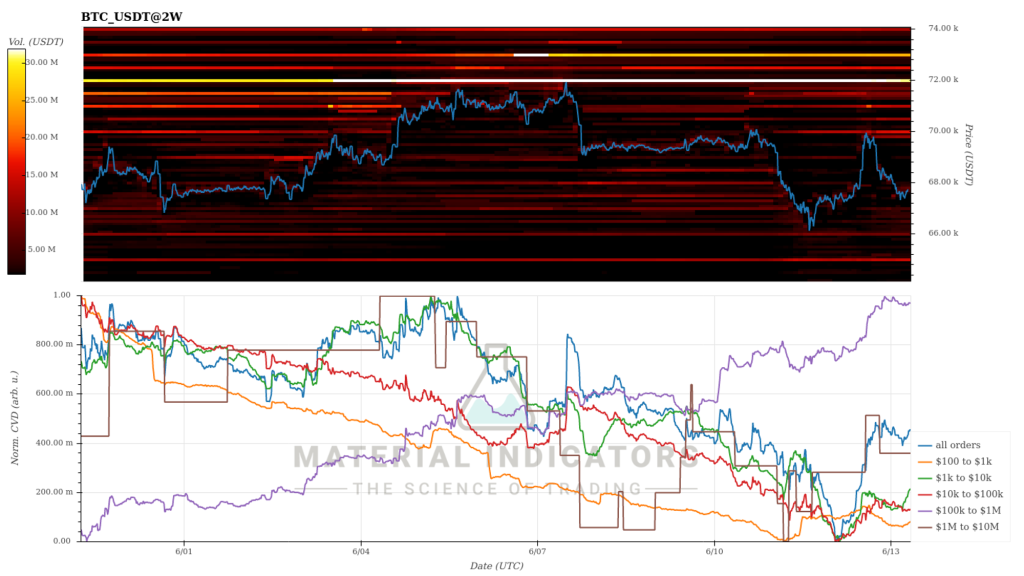This screenshot has height=576, width=1024.
Task: Click the "Price (USDT)" axis title
Action: pos(968,154)
